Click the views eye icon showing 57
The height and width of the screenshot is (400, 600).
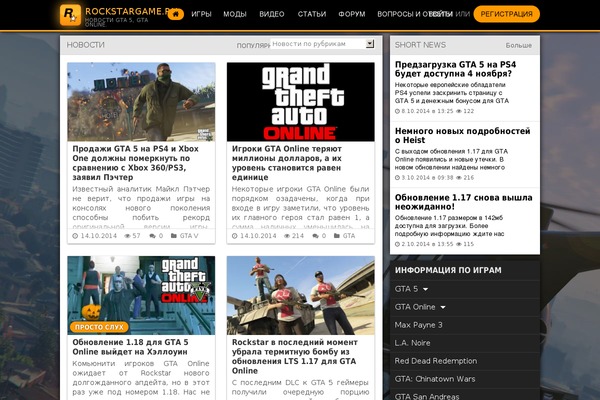click(127, 236)
